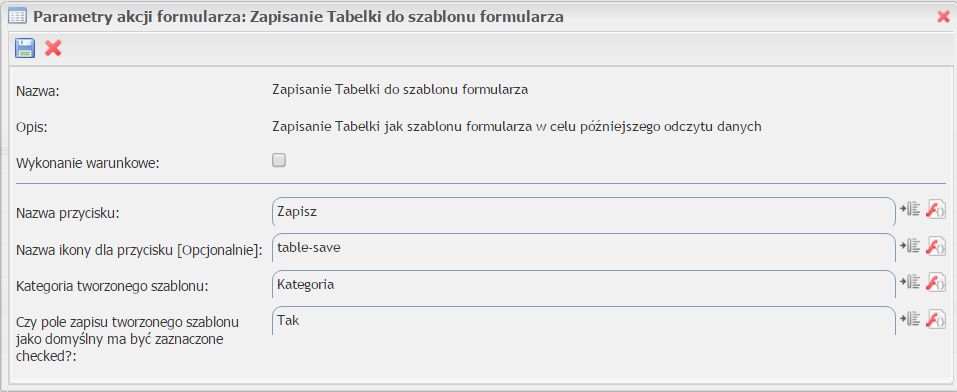Image resolution: width=957 pixels, height=392 pixels.
Task: Enable the Wykonanie warunkowe checkbox
Action: pyautogui.click(x=279, y=161)
